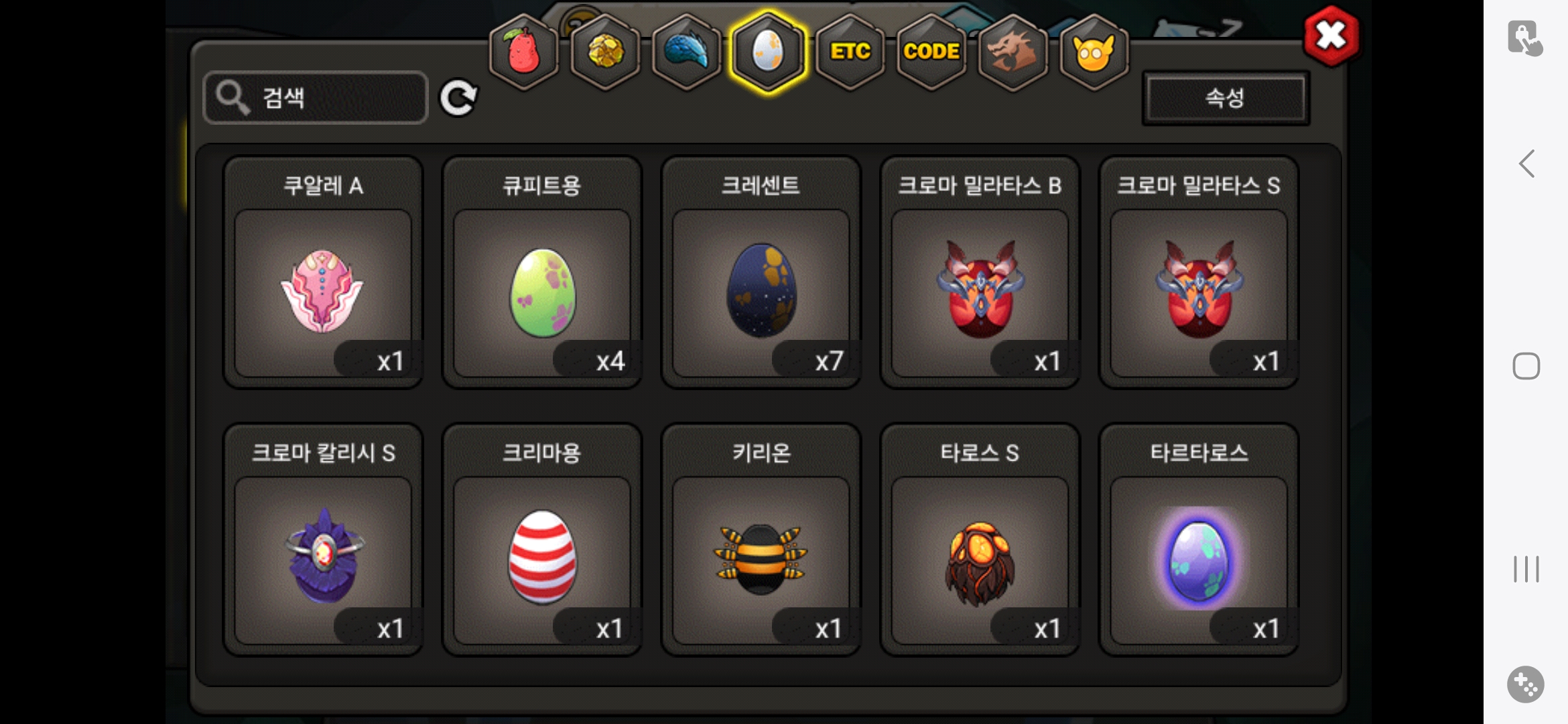Open the brown dragon head tab
The image size is (1568, 724).
[1012, 52]
